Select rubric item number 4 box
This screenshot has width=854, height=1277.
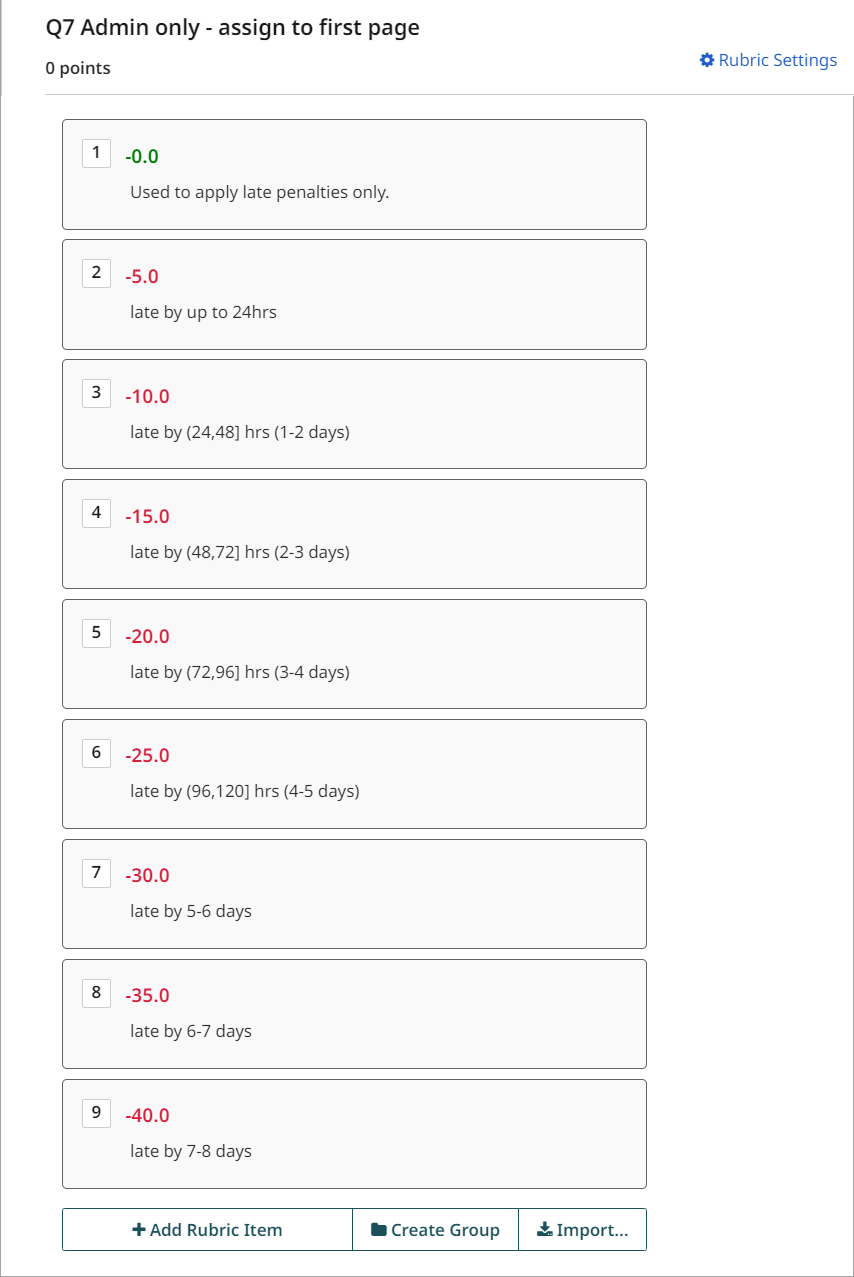pos(96,513)
